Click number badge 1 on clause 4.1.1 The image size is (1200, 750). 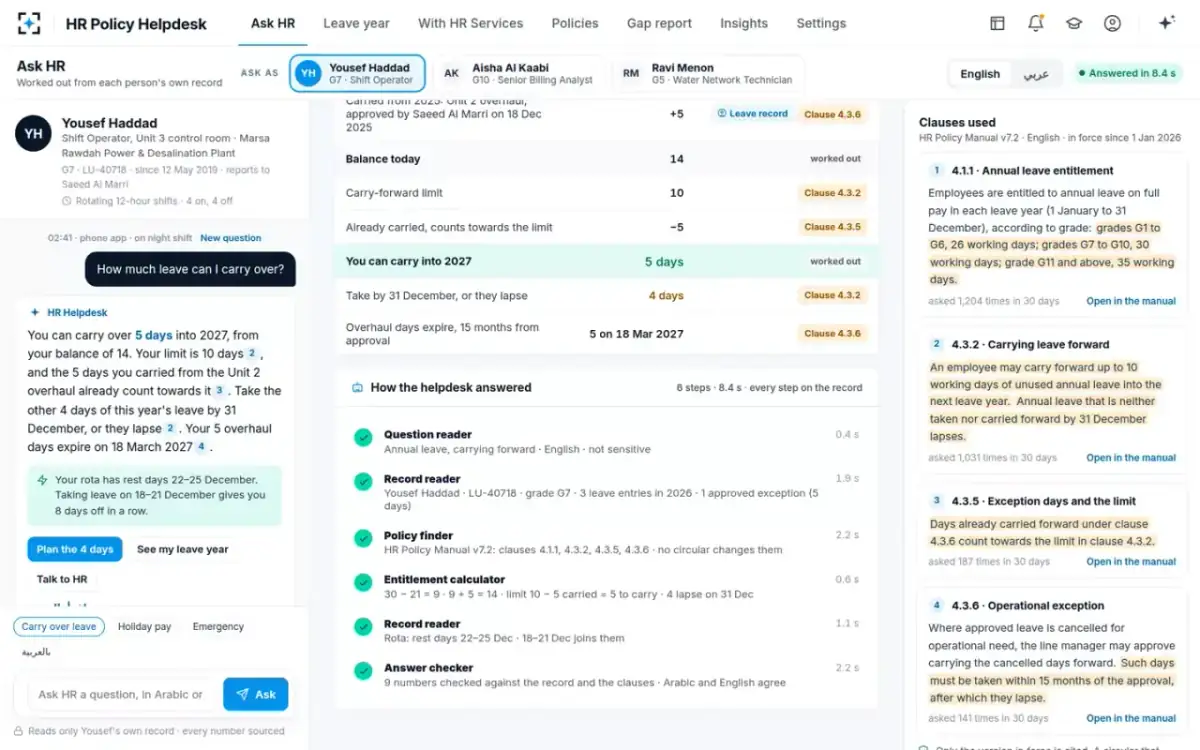937,171
